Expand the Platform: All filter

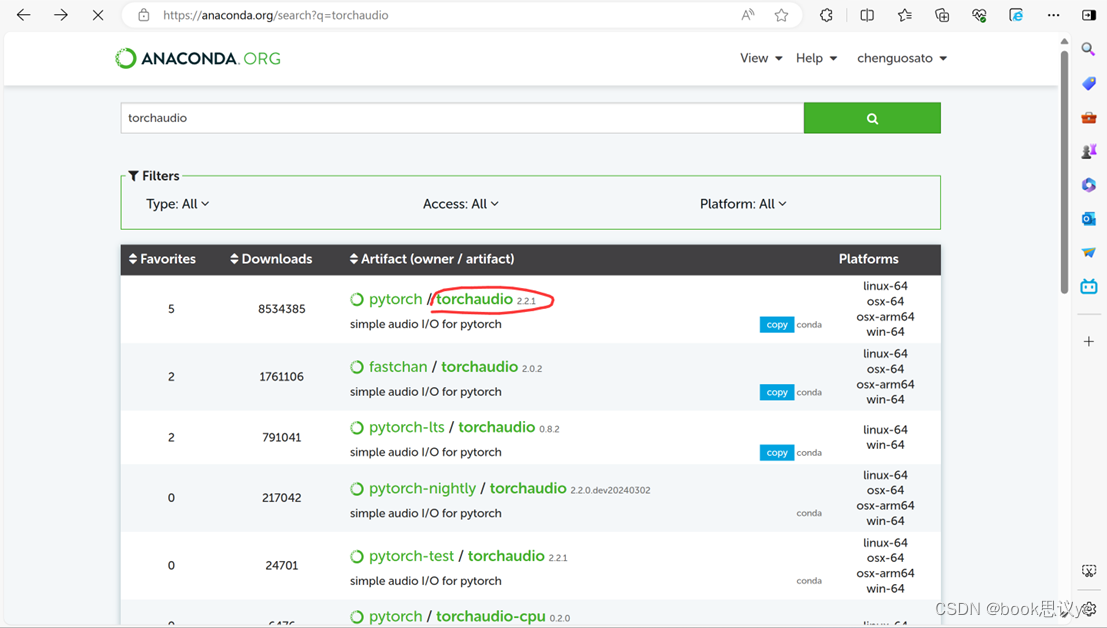[x=743, y=204]
